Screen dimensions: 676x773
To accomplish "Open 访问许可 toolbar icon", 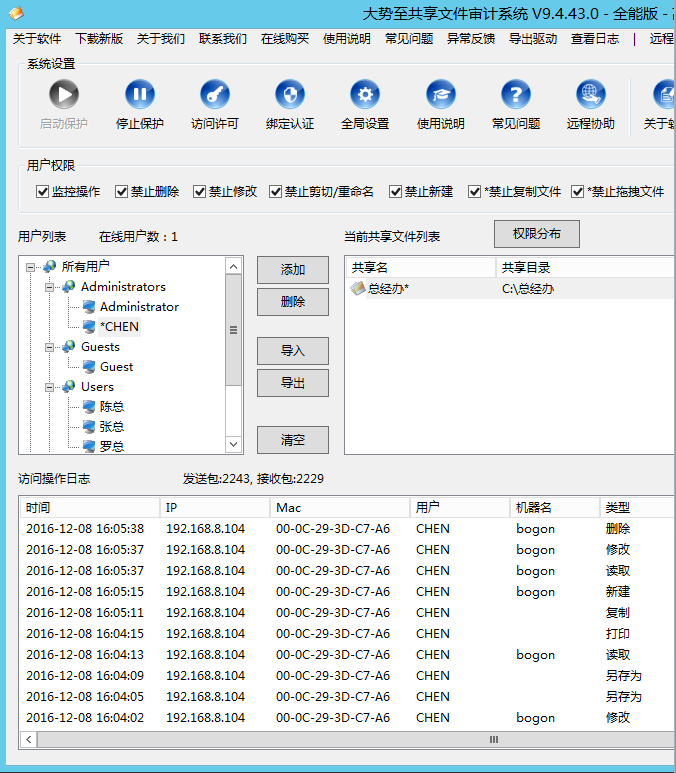I will [x=215, y=96].
